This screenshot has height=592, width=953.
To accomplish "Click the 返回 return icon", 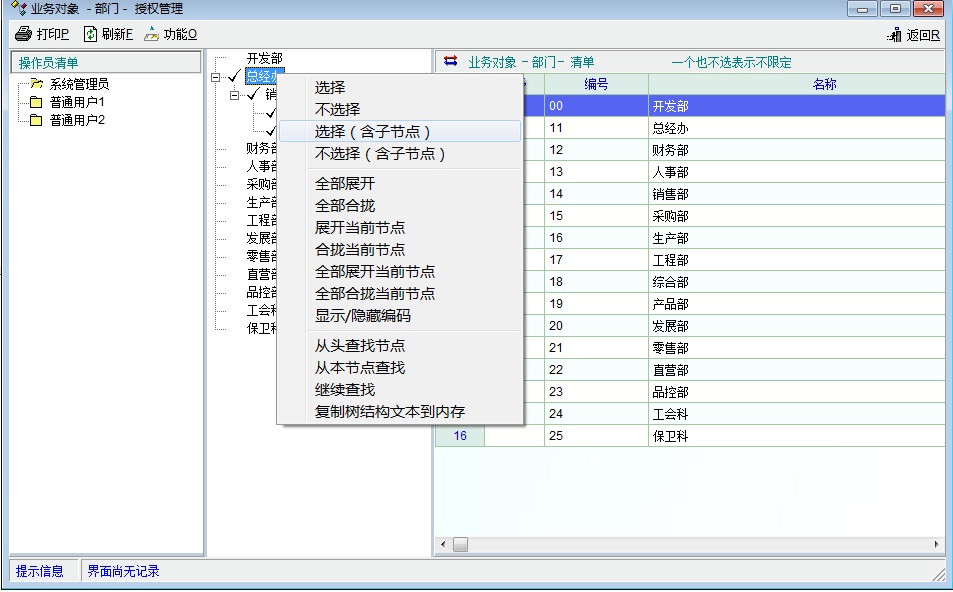I will 894,36.
